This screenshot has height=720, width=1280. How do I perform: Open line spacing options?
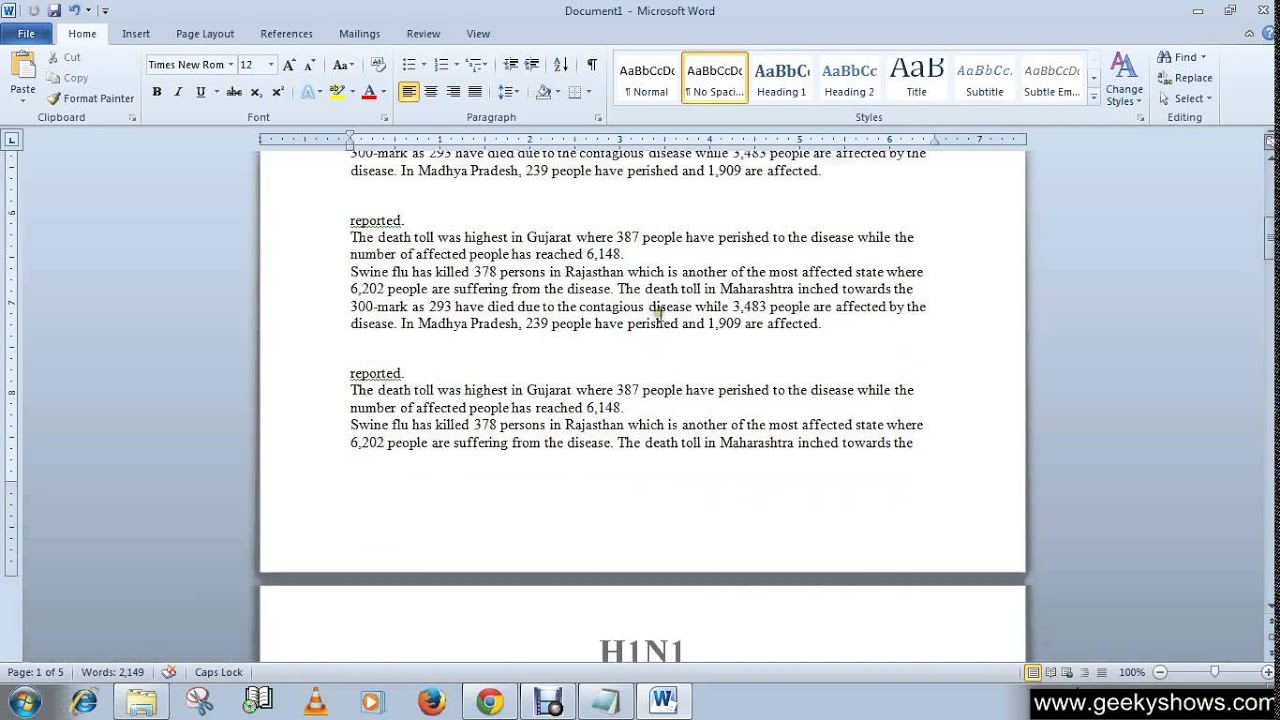click(509, 92)
